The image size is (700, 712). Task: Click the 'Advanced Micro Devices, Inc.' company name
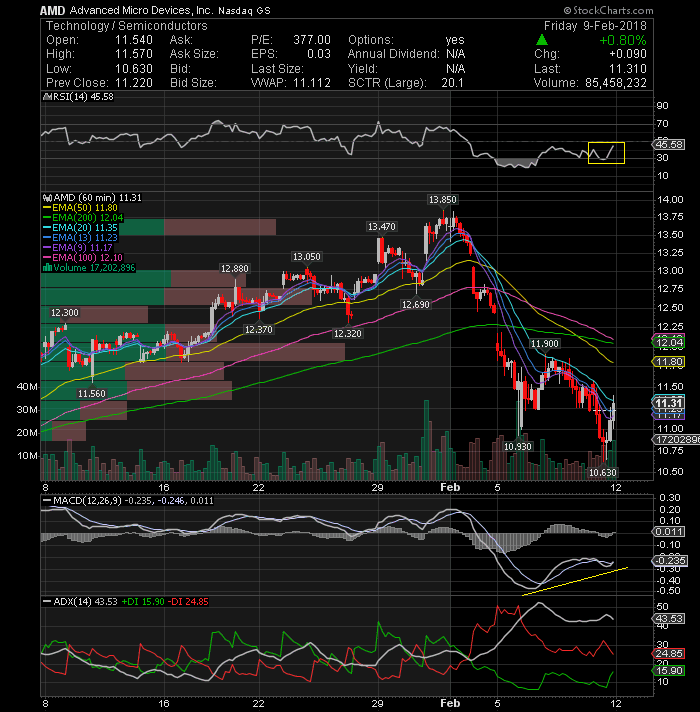[x=141, y=10]
